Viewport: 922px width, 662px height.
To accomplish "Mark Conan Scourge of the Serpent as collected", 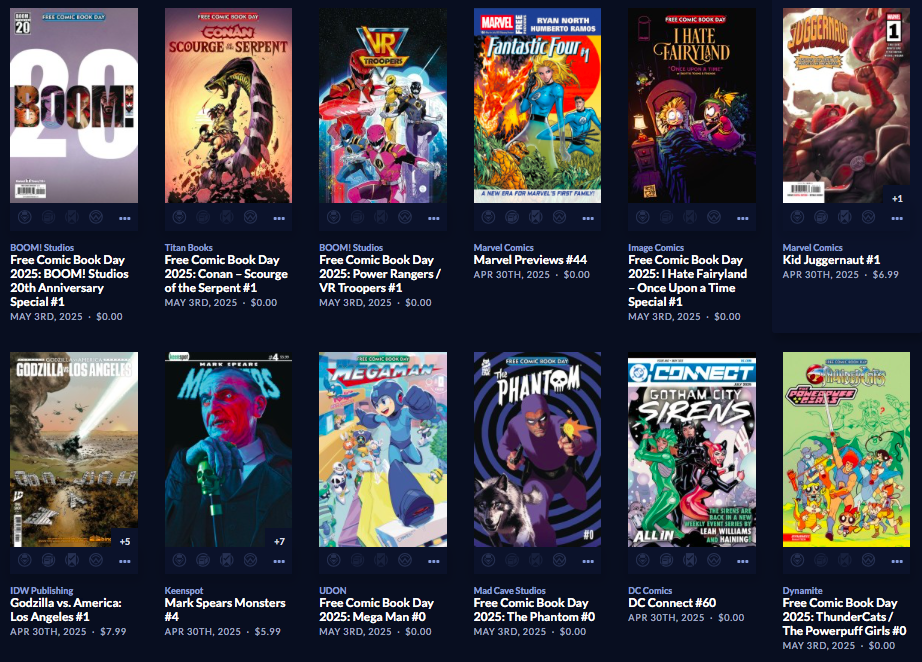I will pyautogui.click(x=203, y=218).
